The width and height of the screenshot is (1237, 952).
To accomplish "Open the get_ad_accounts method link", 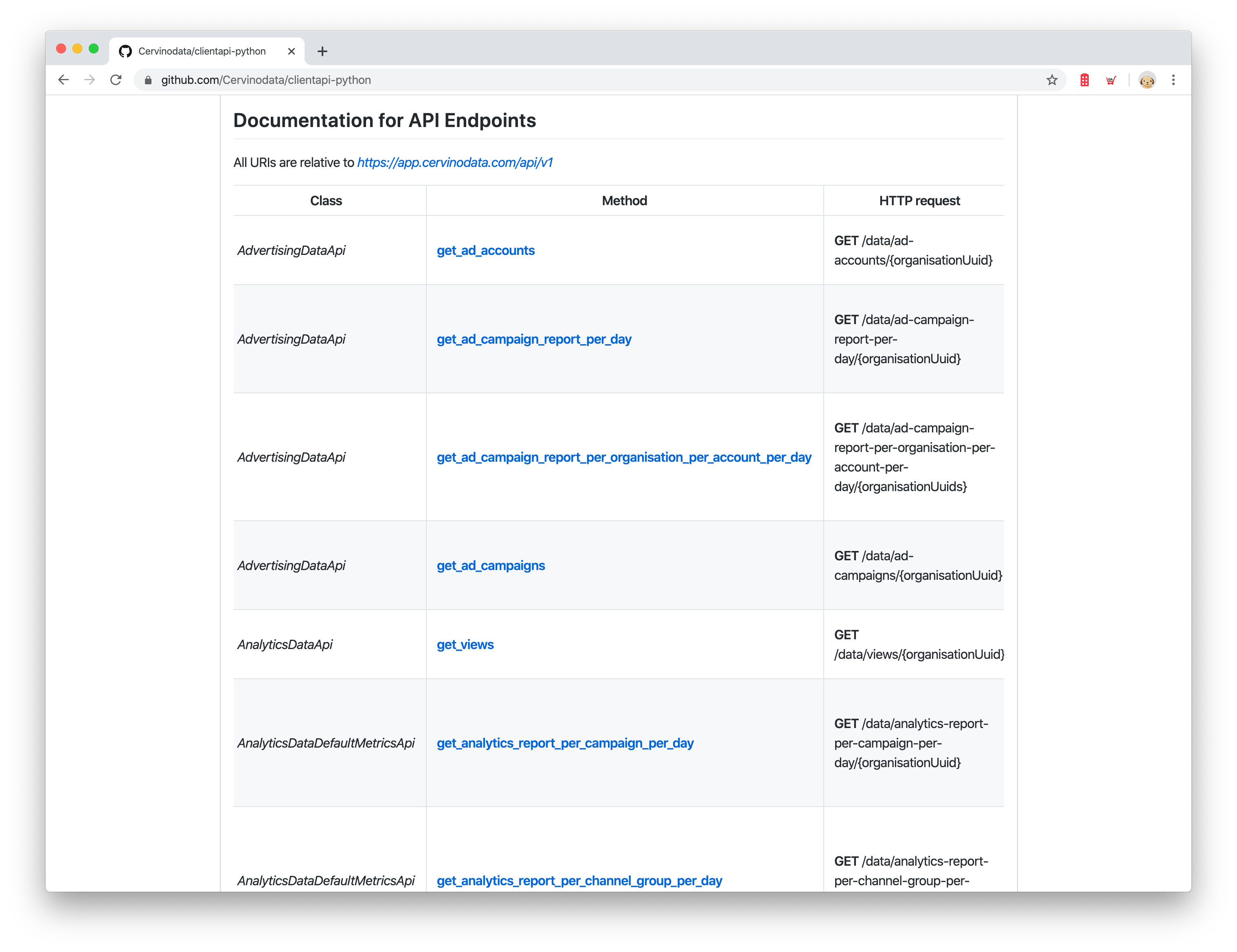I will click(x=485, y=250).
